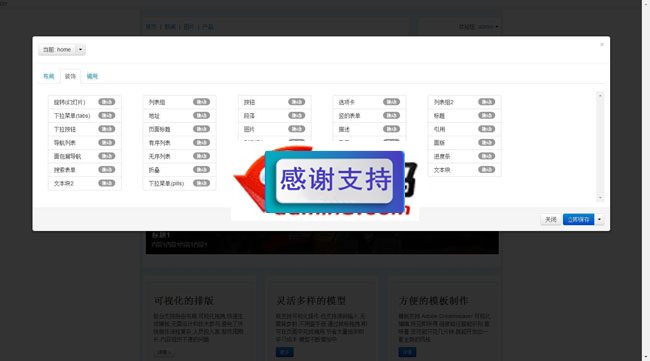Click the 灵活多样的模型 heading in the background page

tap(311, 300)
